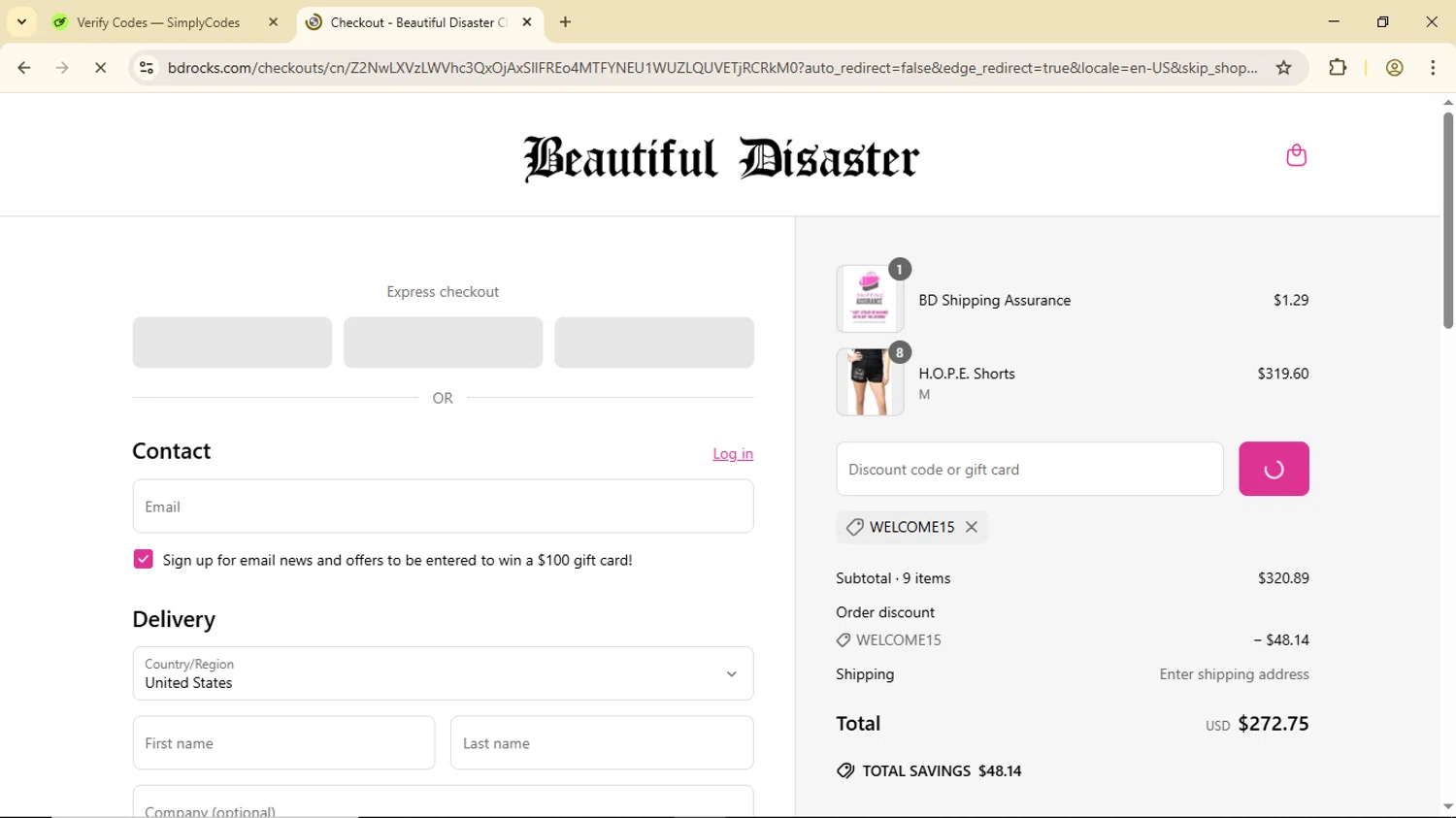This screenshot has height=818, width=1456.
Task: Click the Subtotal · 9 items label
Action: [893, 578]
